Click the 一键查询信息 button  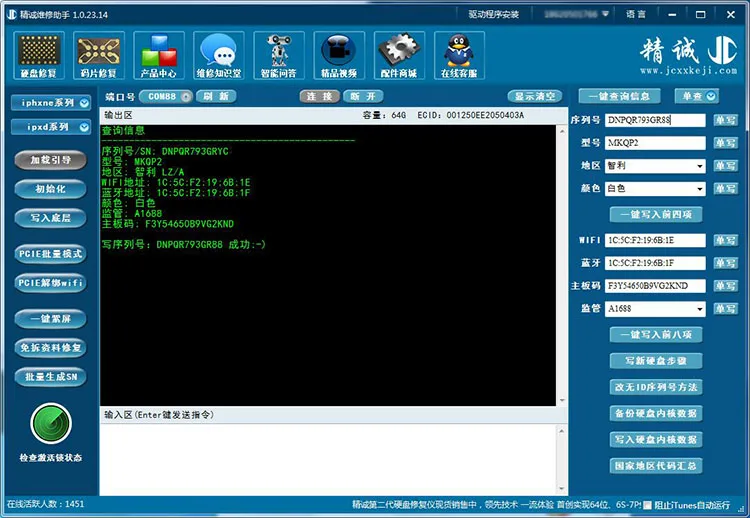coord(619,96)
